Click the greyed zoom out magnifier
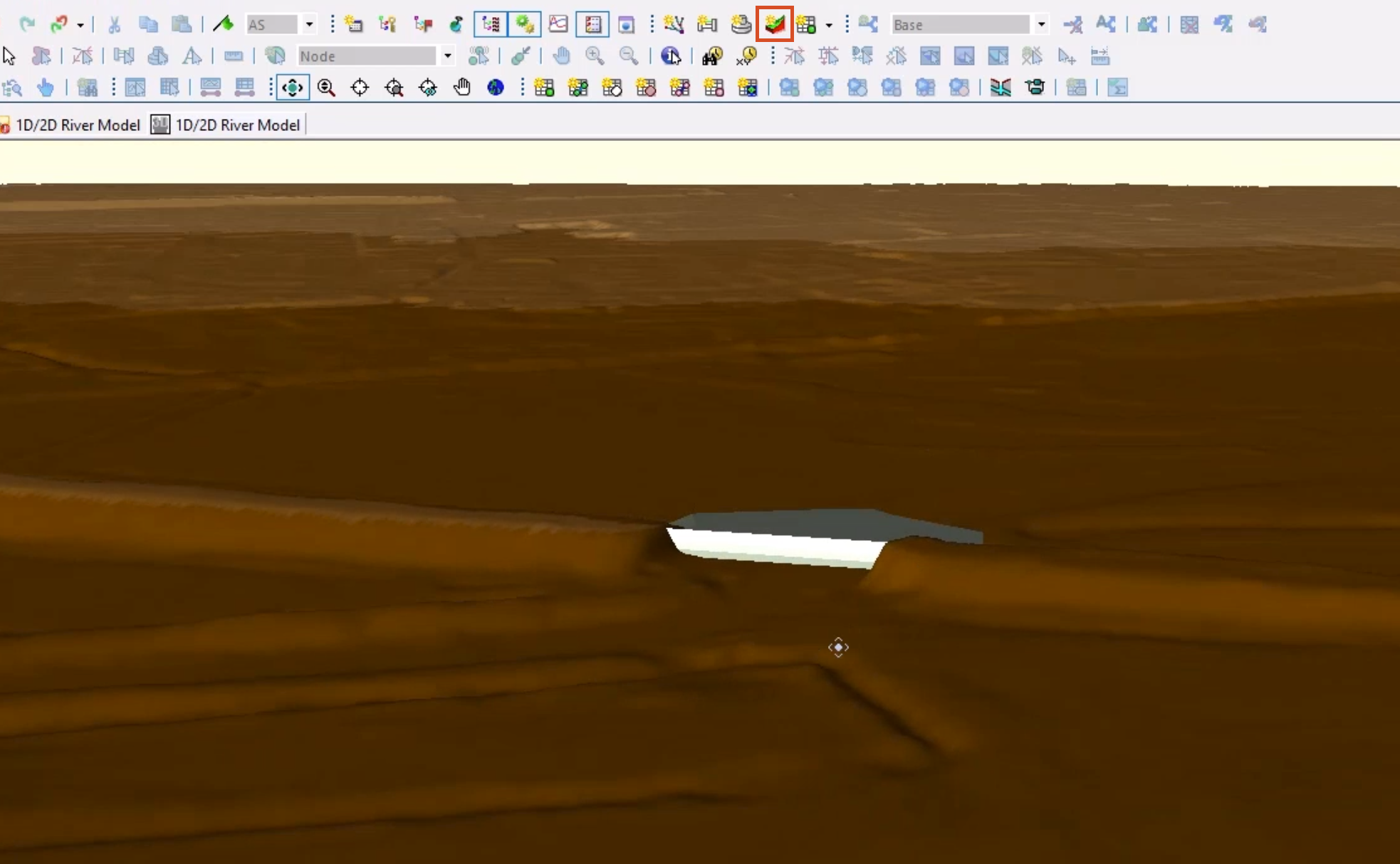 click(629, 56)
